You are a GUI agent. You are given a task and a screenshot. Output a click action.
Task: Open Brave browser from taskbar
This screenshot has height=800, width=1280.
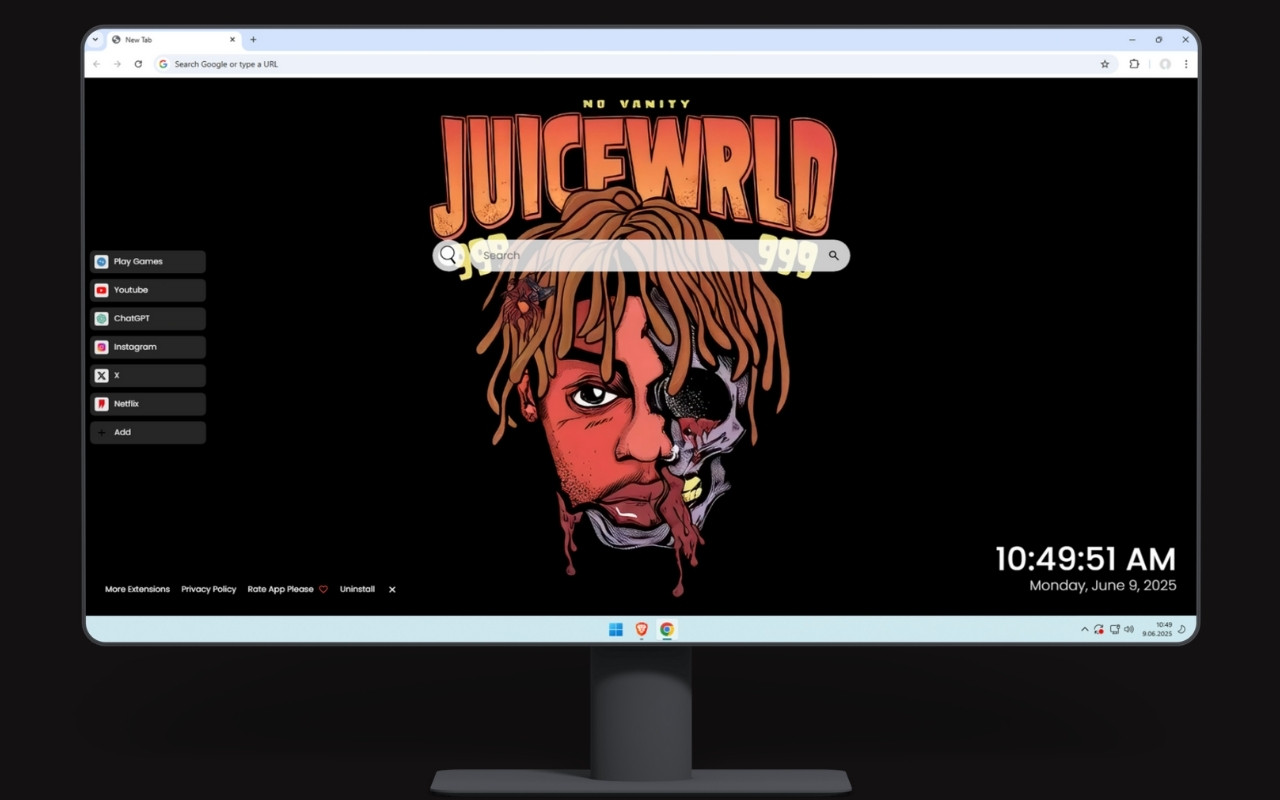click(x=641, y=629)
